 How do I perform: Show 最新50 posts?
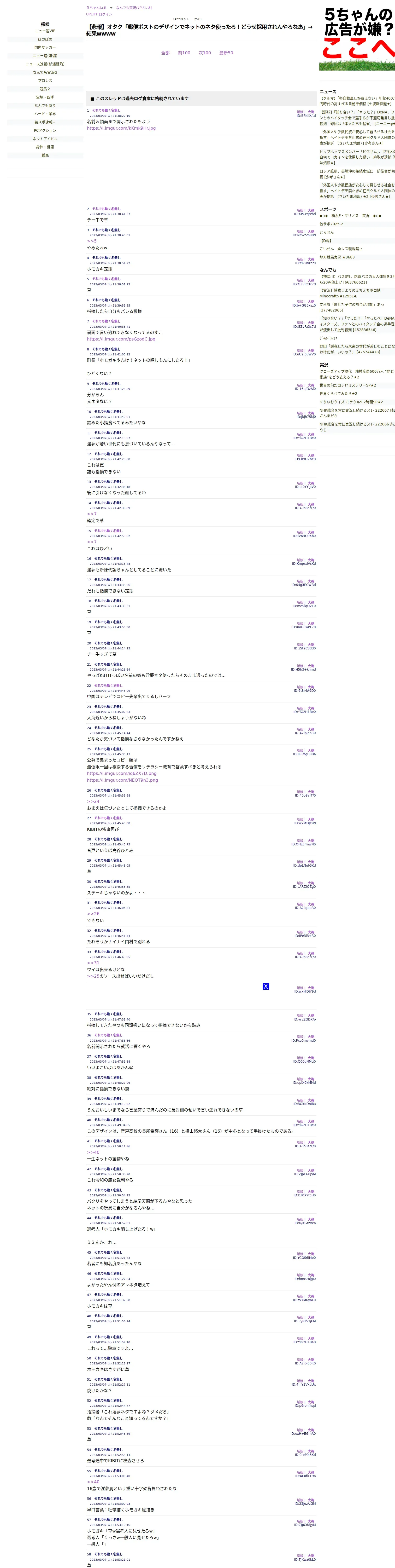point(226,53)
